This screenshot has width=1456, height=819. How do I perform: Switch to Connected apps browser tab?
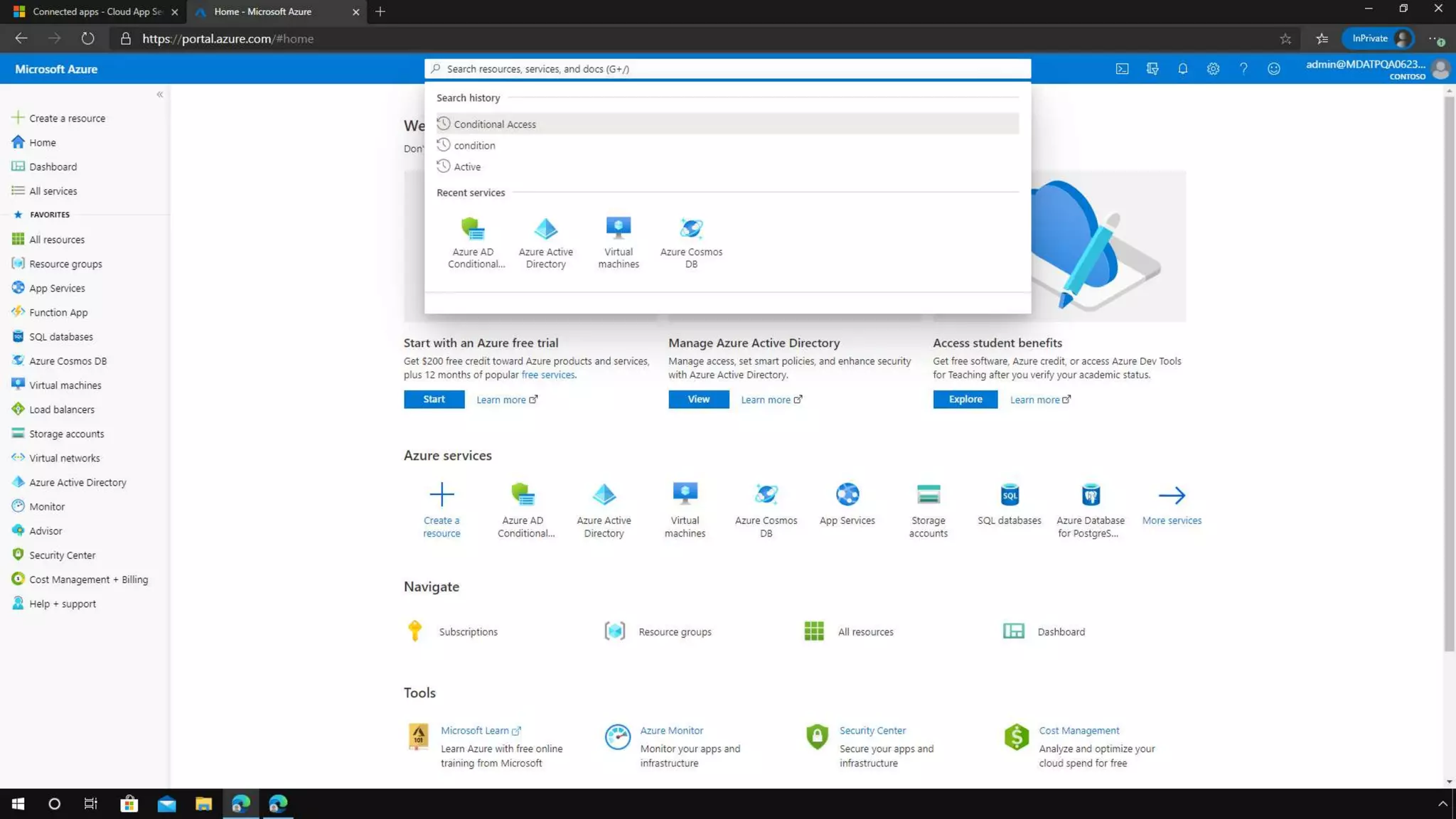pyautogui.click(x=97, y=11)
